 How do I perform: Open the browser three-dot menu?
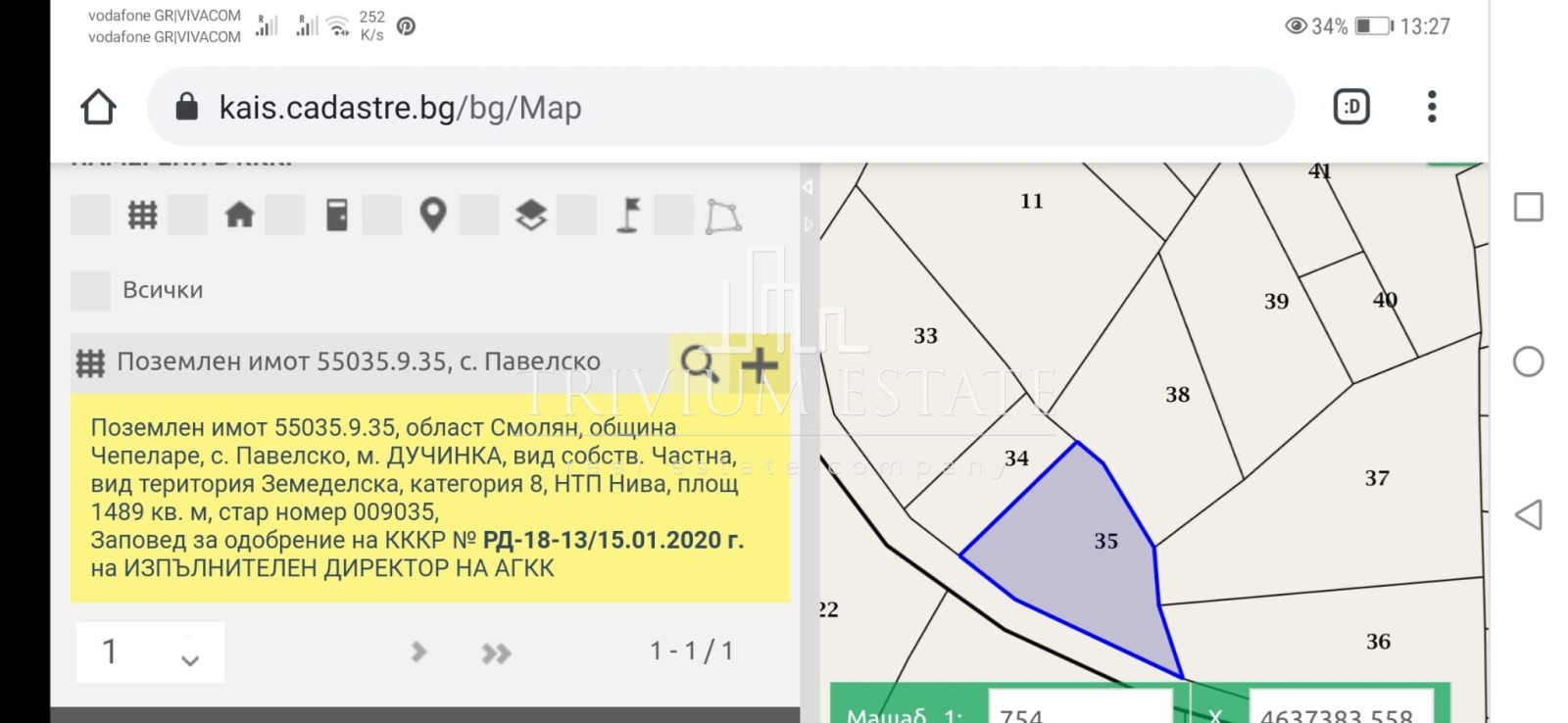1432,107
